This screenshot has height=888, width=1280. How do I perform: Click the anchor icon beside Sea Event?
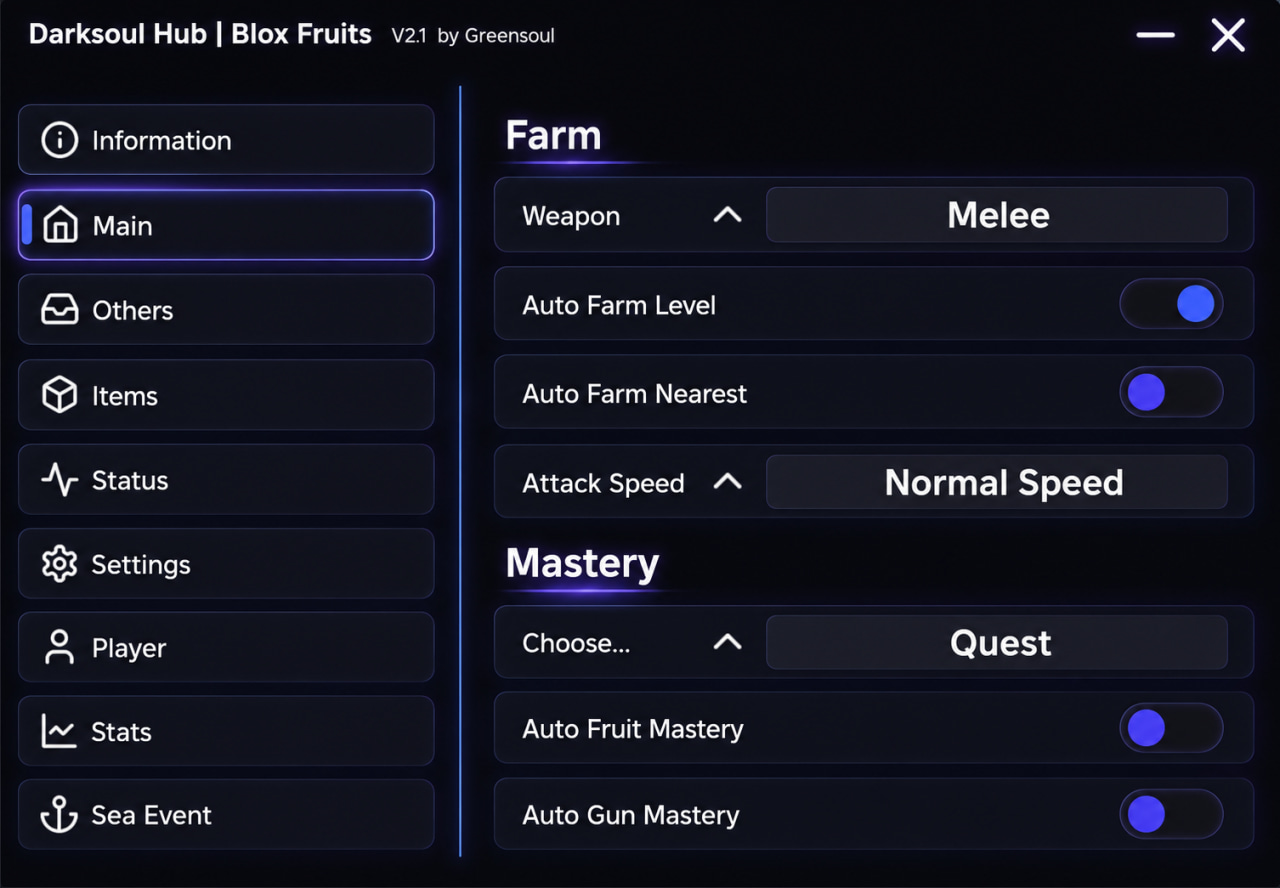point(59,815)
